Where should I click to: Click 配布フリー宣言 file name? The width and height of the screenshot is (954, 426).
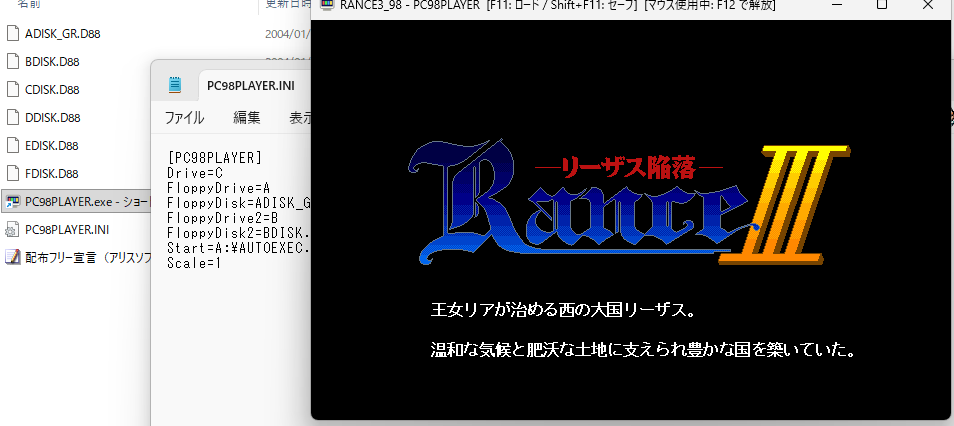pyautogui.click(x=88, y=257)
